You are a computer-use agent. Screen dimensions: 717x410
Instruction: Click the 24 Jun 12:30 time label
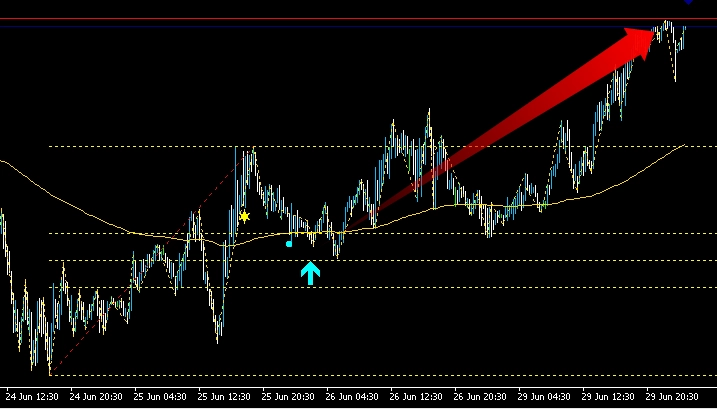click(x=32, y=397)
